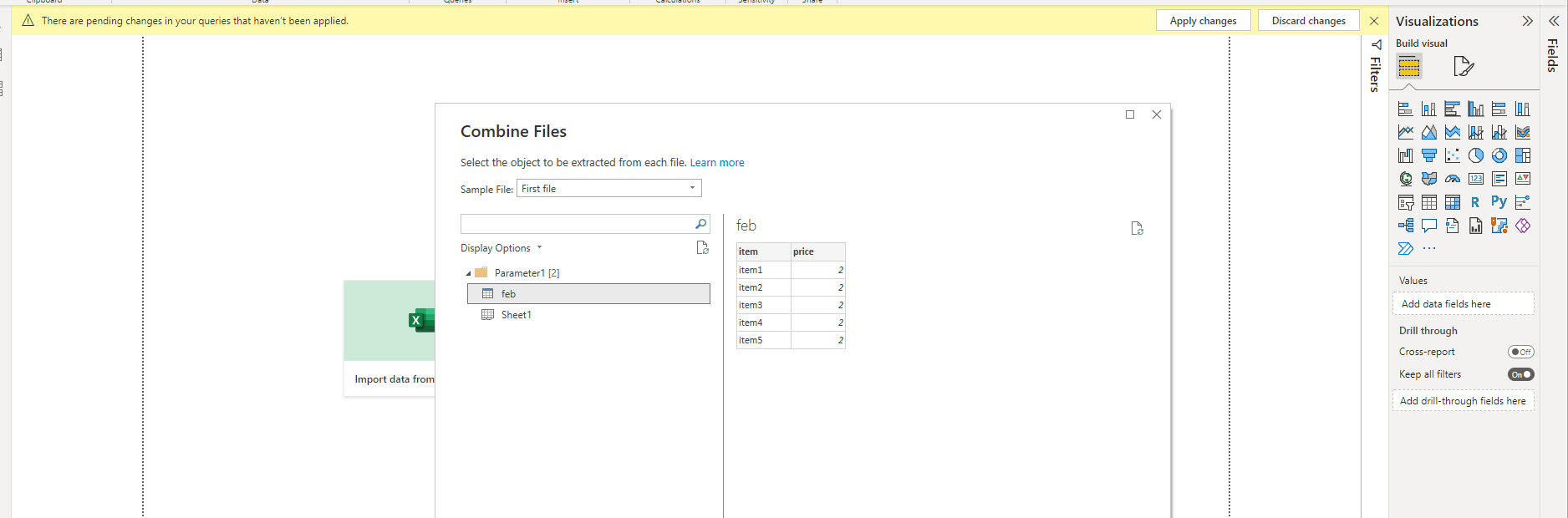Select the globe map visual

click(x=1406, y=179)
